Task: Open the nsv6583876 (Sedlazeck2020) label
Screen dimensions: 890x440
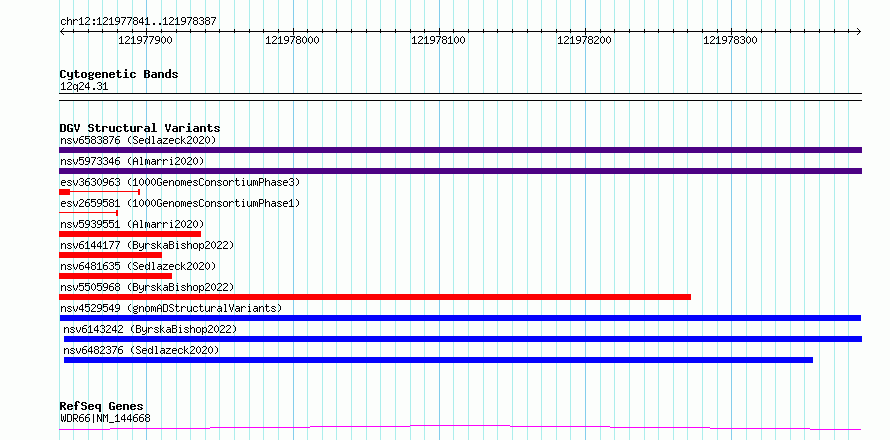Action: point(138,140)
